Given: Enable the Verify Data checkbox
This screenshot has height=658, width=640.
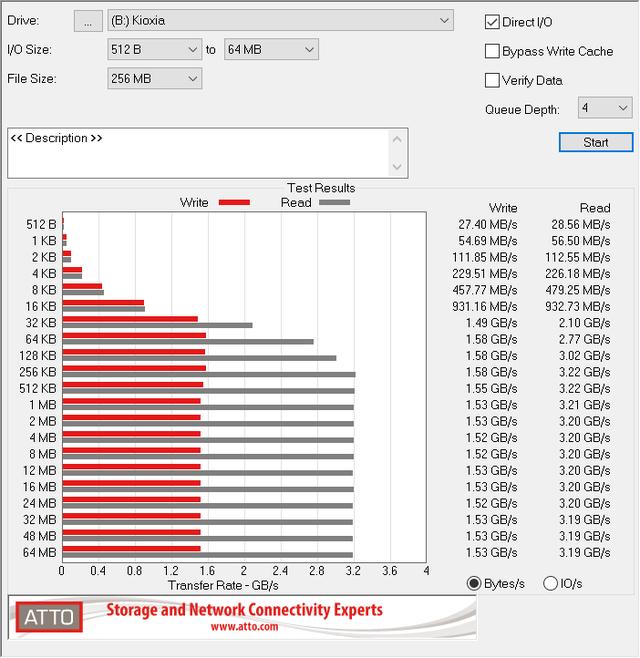Looking at the screenshot, I should pyautogui.click(x=492, y=80).
